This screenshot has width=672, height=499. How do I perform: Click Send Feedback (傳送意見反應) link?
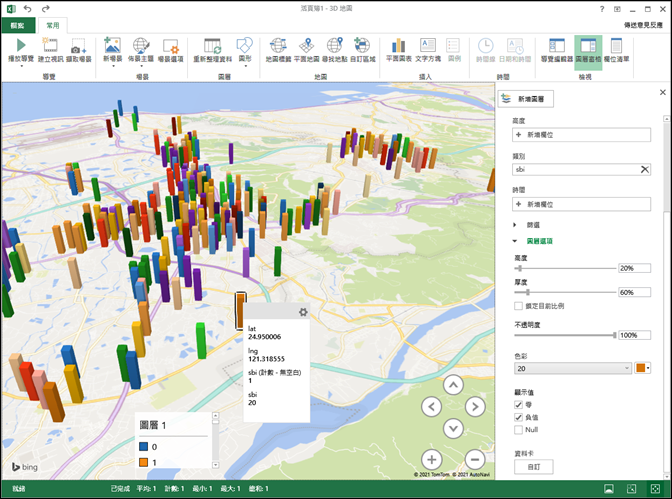pyautogui.click(x=643, y=25)
